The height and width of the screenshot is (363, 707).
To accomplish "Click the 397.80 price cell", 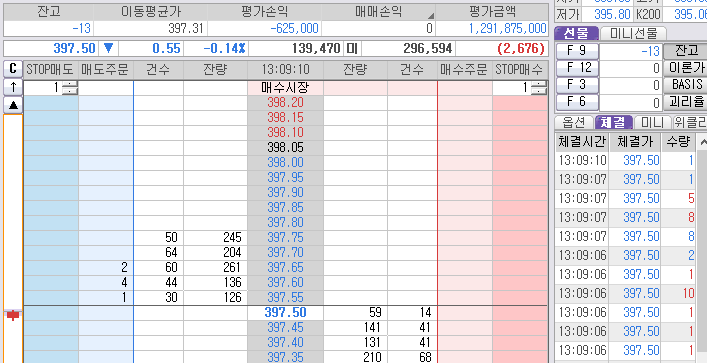I will (285, 222).
